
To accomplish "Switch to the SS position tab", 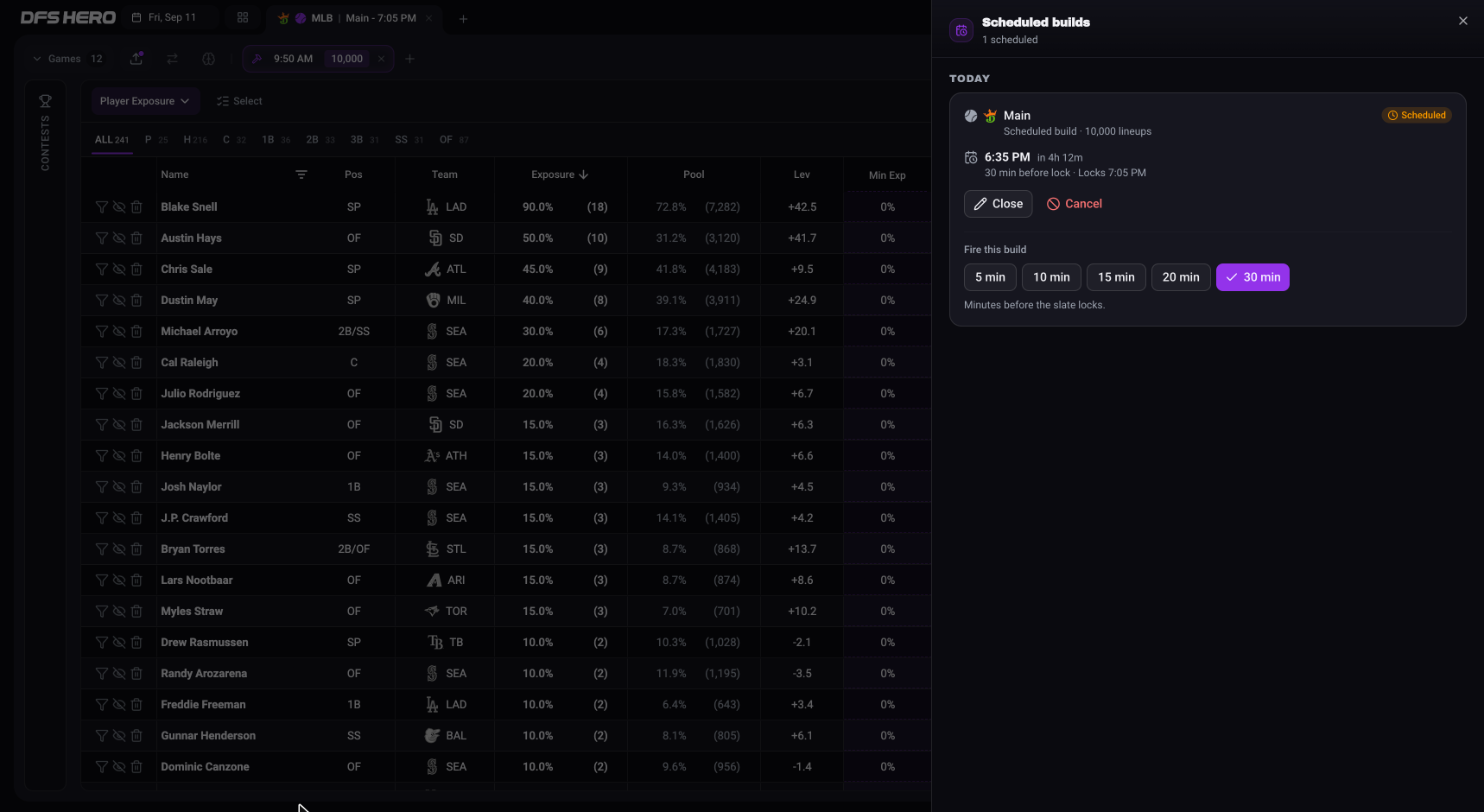I will click(x=409, y=140).
